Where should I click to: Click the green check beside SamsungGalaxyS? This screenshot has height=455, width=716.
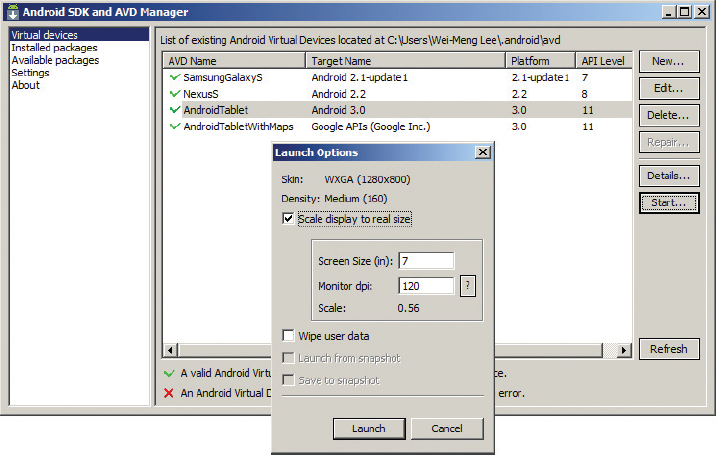pos(174,77)
